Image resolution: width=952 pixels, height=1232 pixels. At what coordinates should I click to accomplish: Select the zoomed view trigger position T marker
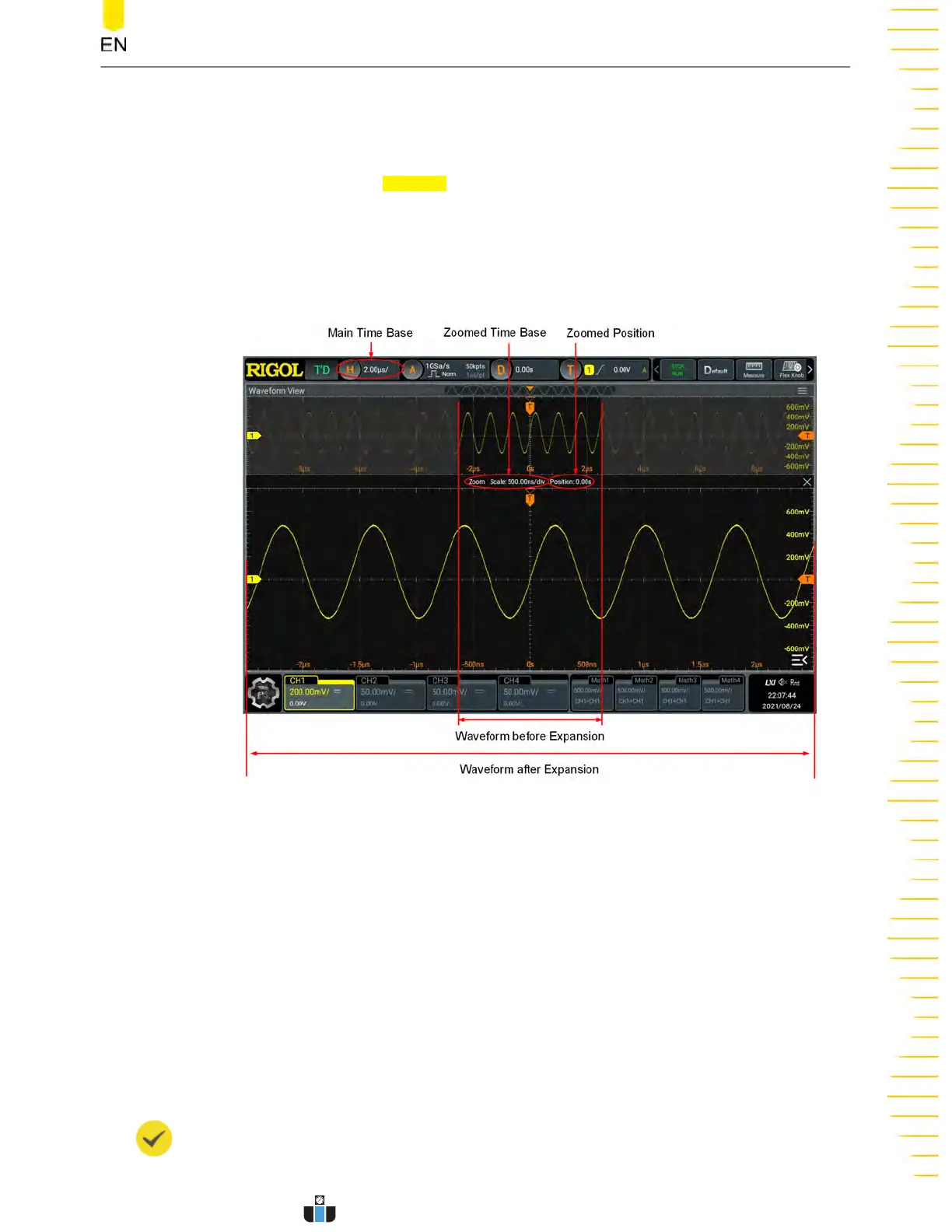pos(530,499)
